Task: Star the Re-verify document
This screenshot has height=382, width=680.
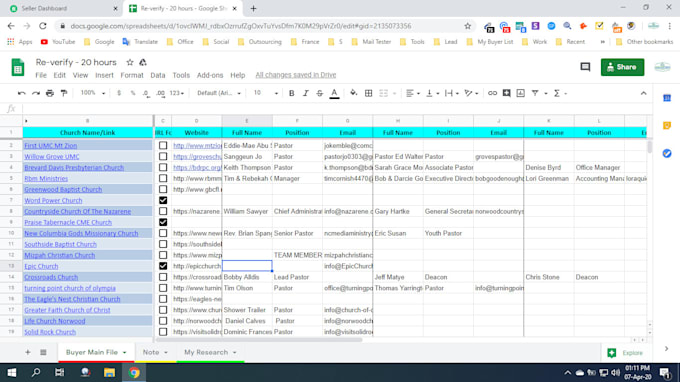Action: 130,62
